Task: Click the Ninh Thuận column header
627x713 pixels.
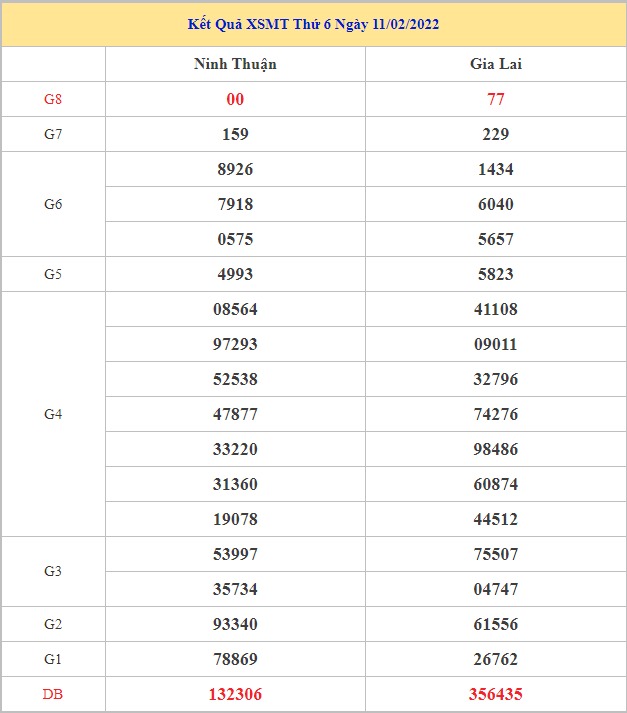Action: coord(235,64)
